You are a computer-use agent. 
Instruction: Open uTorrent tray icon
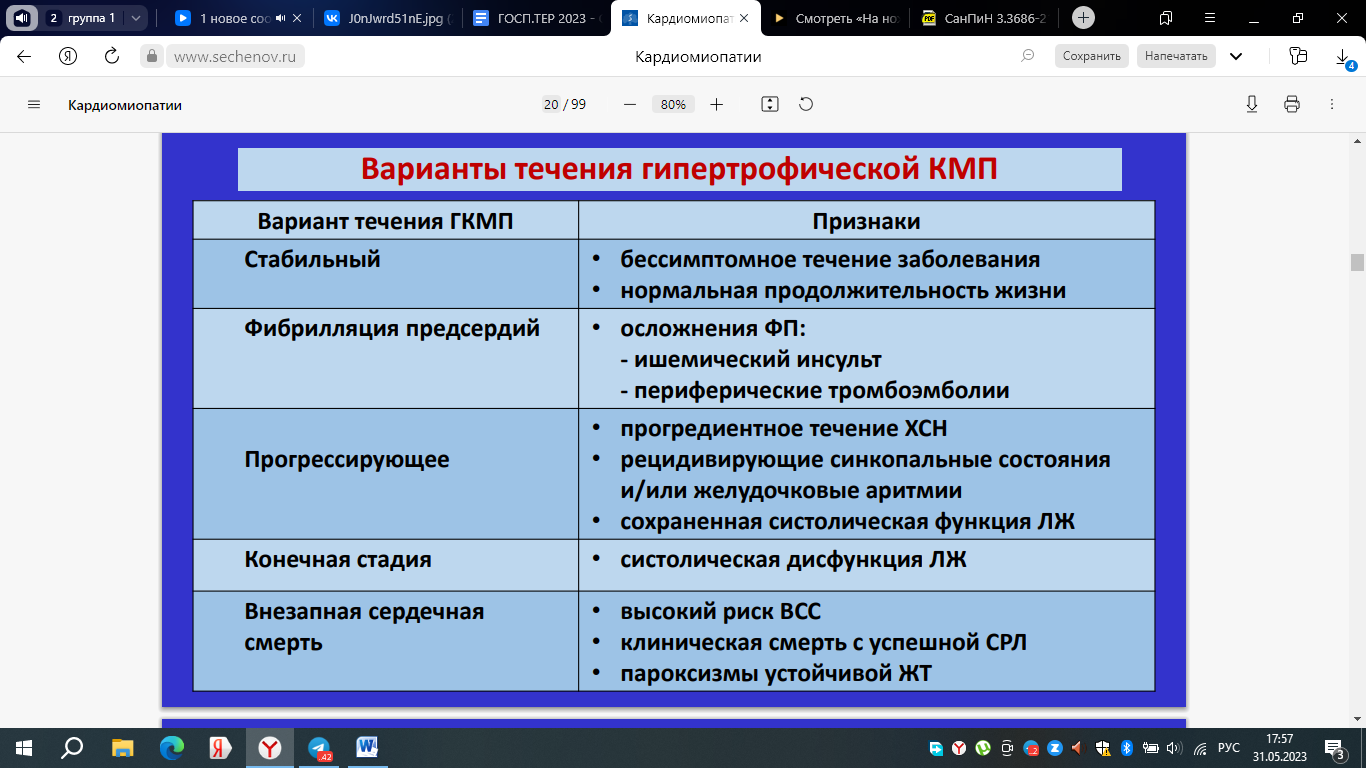pos(983,747)
